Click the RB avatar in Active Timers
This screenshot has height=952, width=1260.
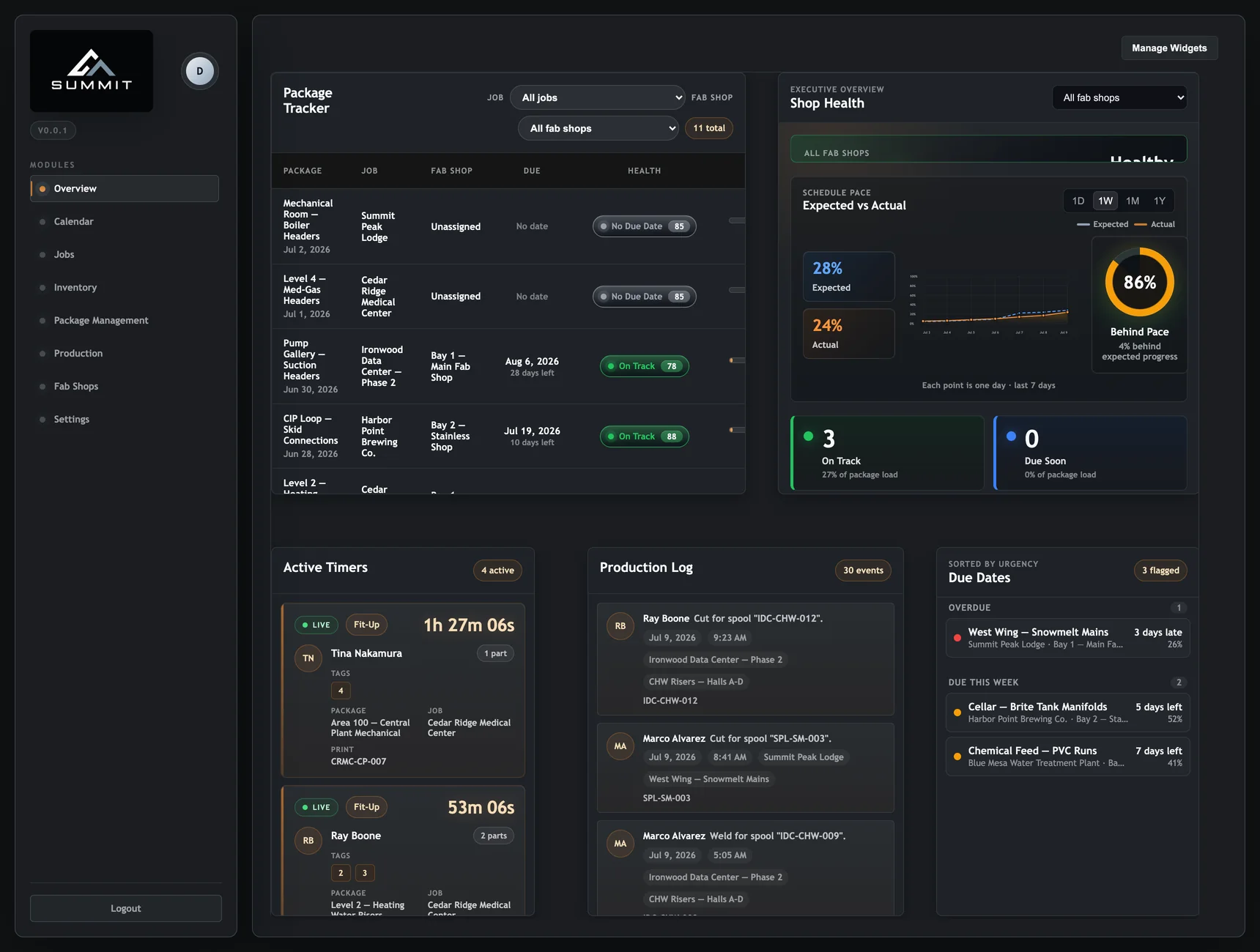click(308, 841)
